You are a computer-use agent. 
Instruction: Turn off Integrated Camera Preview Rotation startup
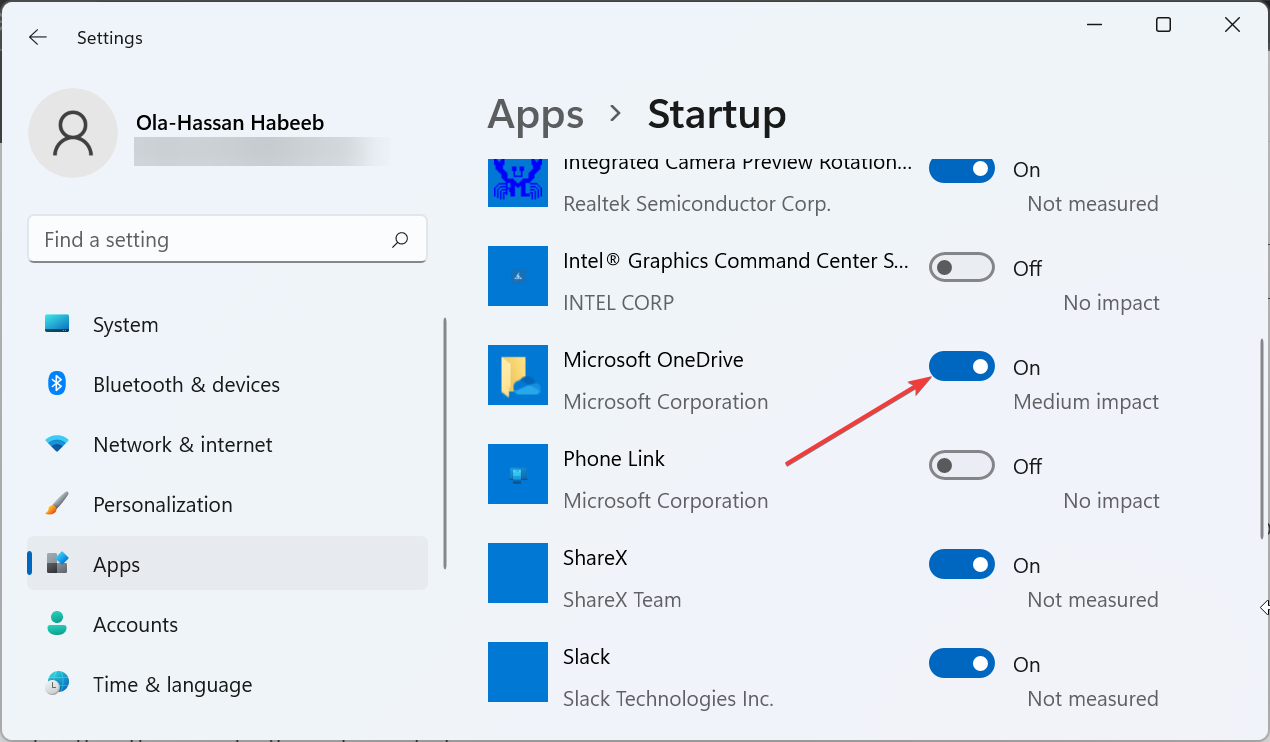(962, 169)
